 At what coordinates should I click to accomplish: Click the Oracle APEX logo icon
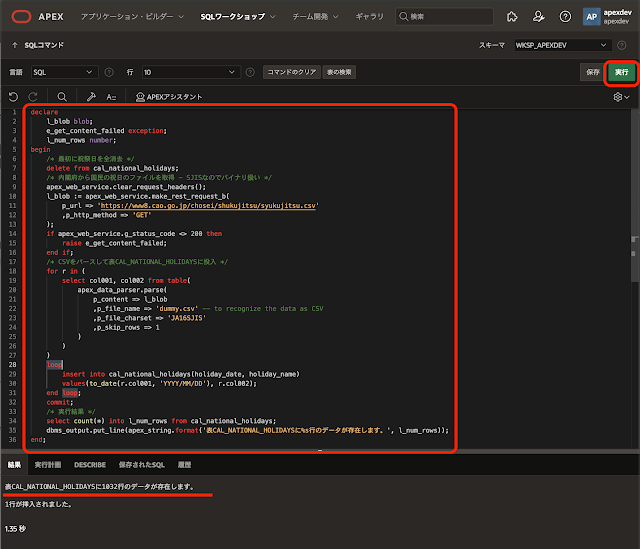coord(21,16)
